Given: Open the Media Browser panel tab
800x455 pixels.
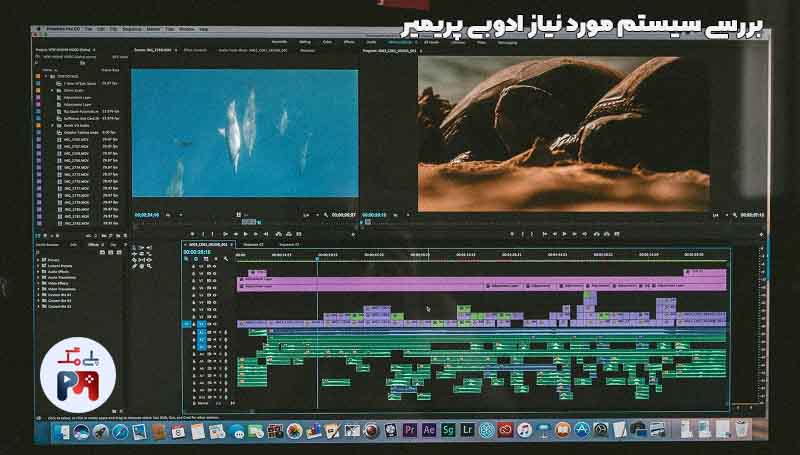Looking at the screenshot, I should pyautogui.click(x=47, y=245).
